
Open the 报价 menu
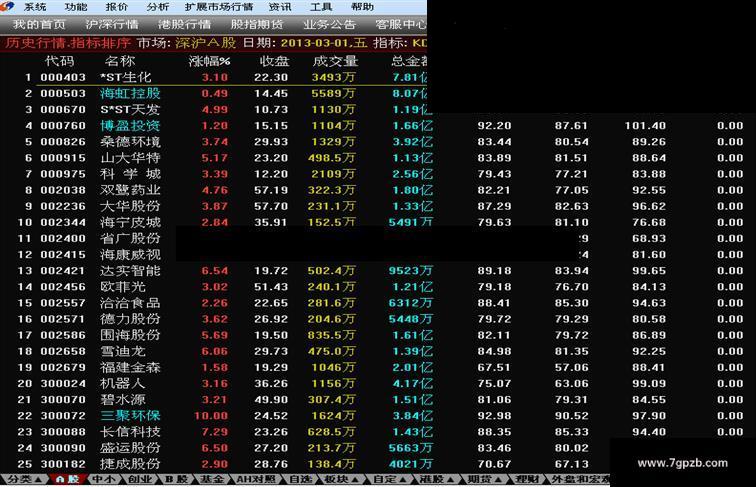point(117,7)
